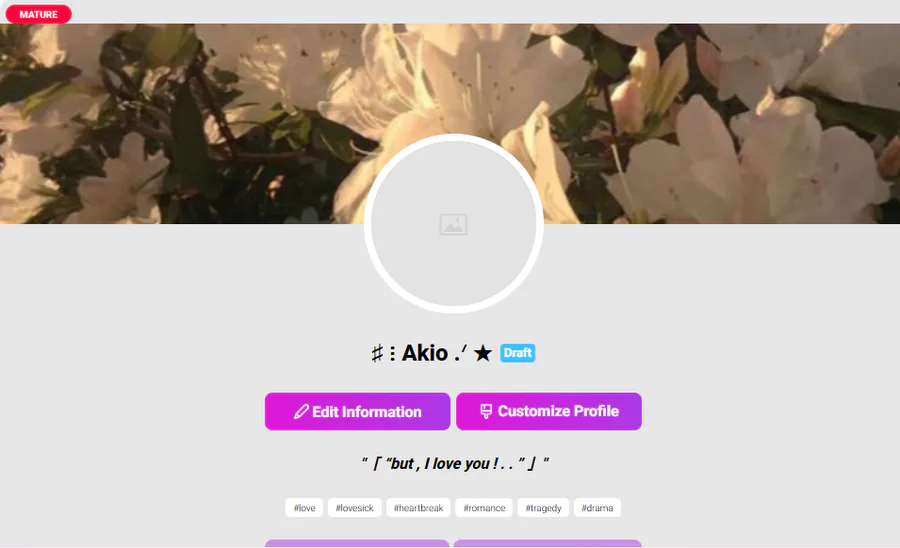
Task: Click the red MATURE badge
Action: pos(38,14)
